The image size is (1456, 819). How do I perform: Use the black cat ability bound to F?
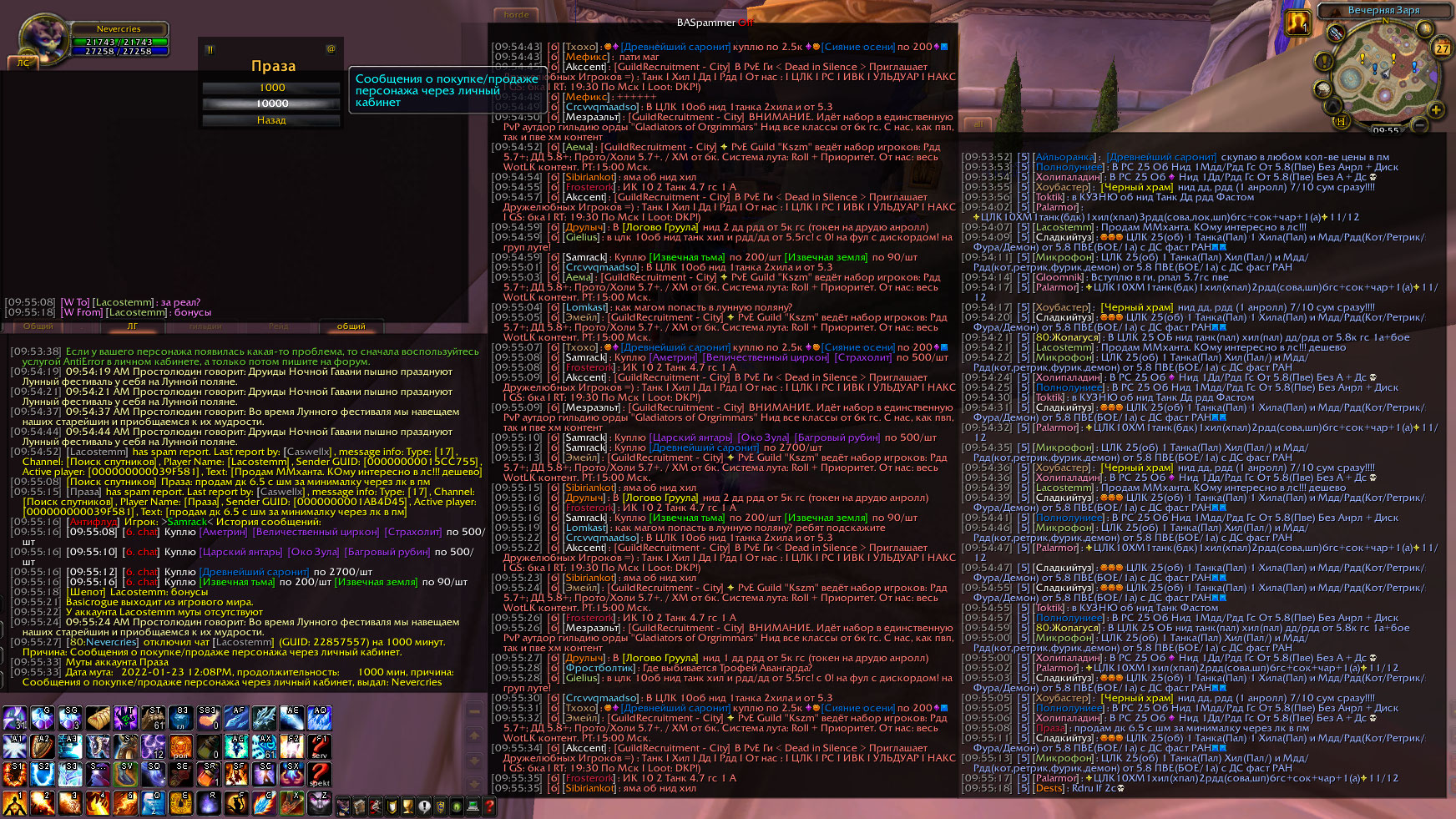pos(236,803)
